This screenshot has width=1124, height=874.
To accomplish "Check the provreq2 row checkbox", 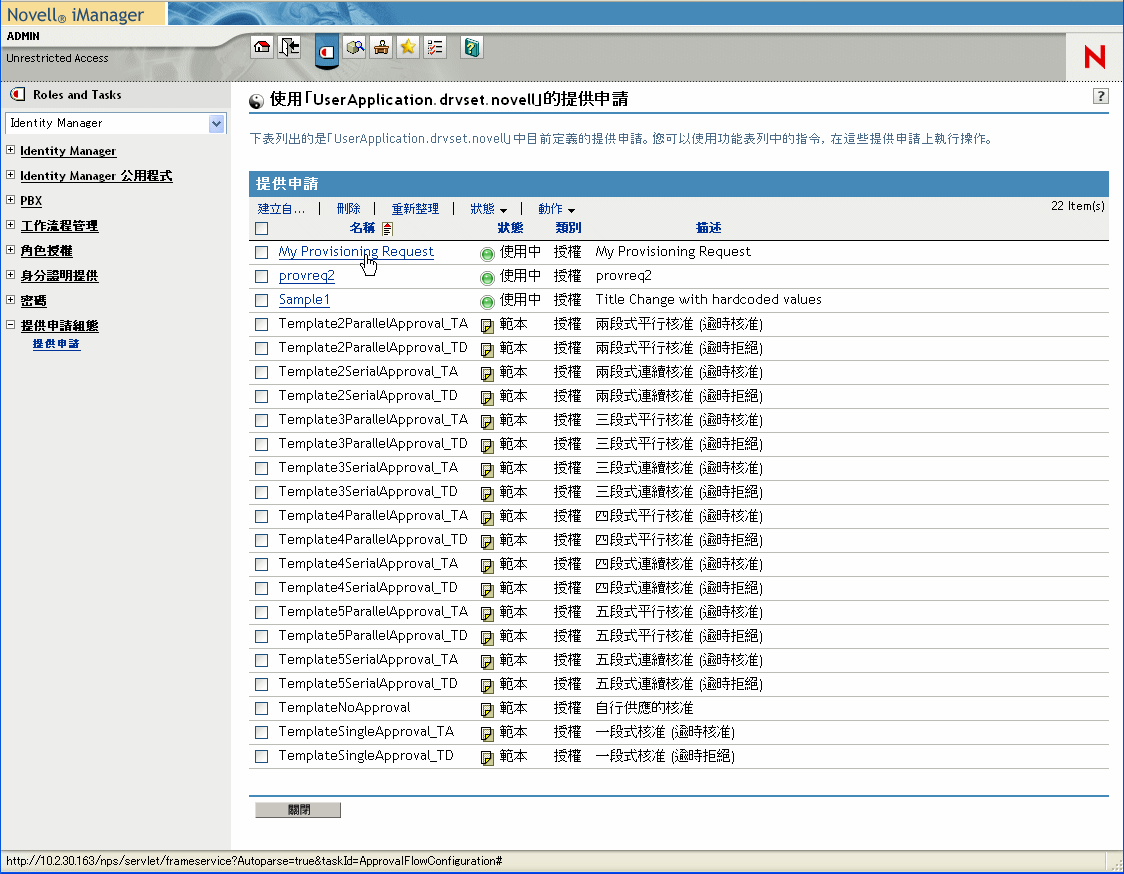I will 262,277.
